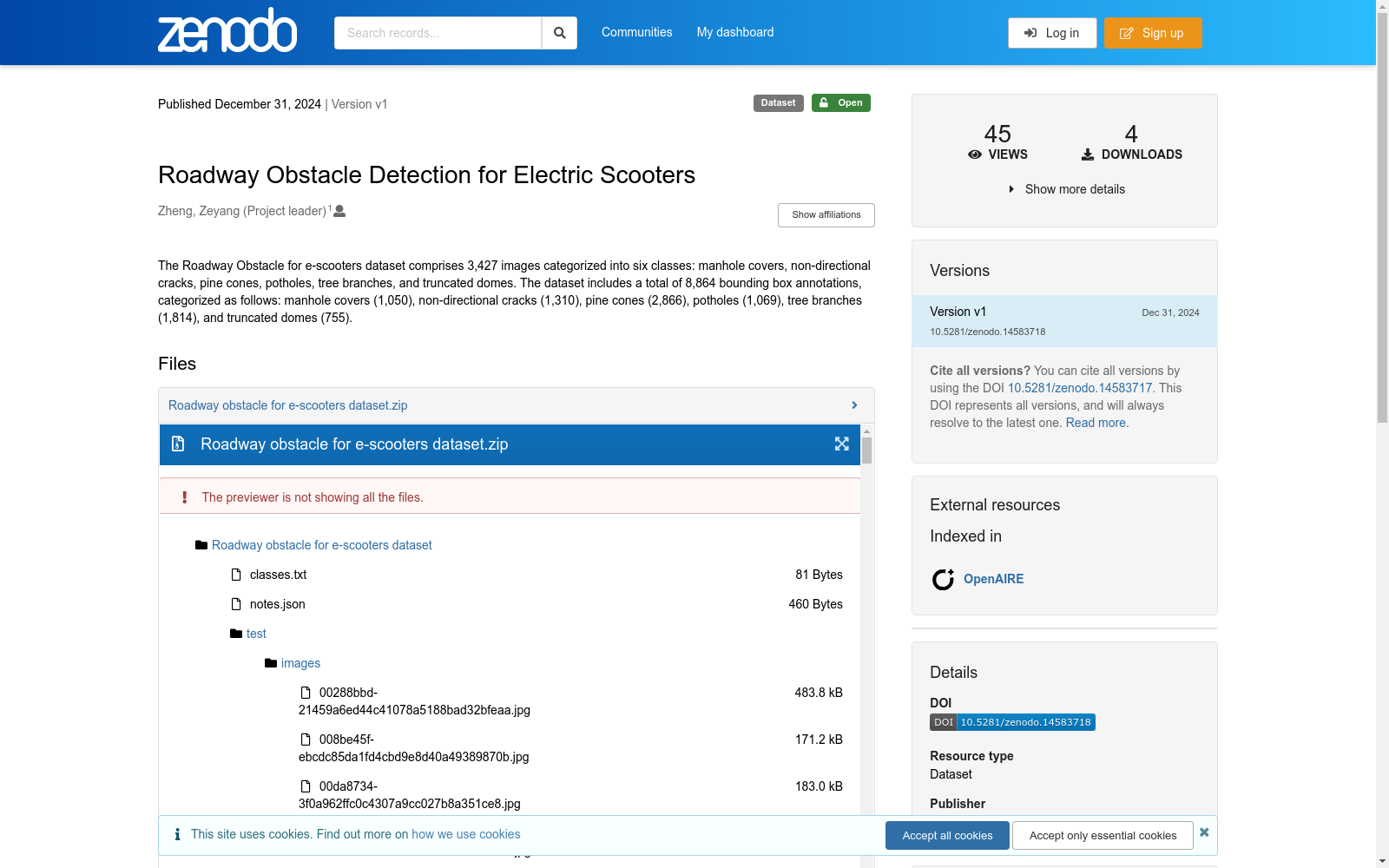Click the test folder icon
Image resolution: width=1389 pixels, height=868 pixels.
click(236, 634)
